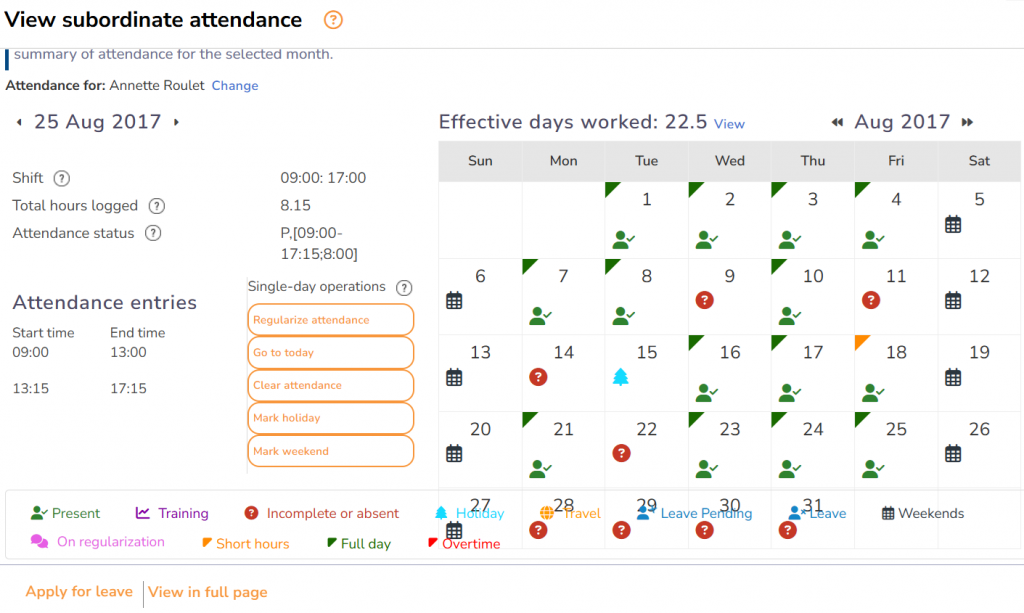Change the selected employee
Image resolution: width=1024 pixels, height=613 pixels.
coord(235,86)
